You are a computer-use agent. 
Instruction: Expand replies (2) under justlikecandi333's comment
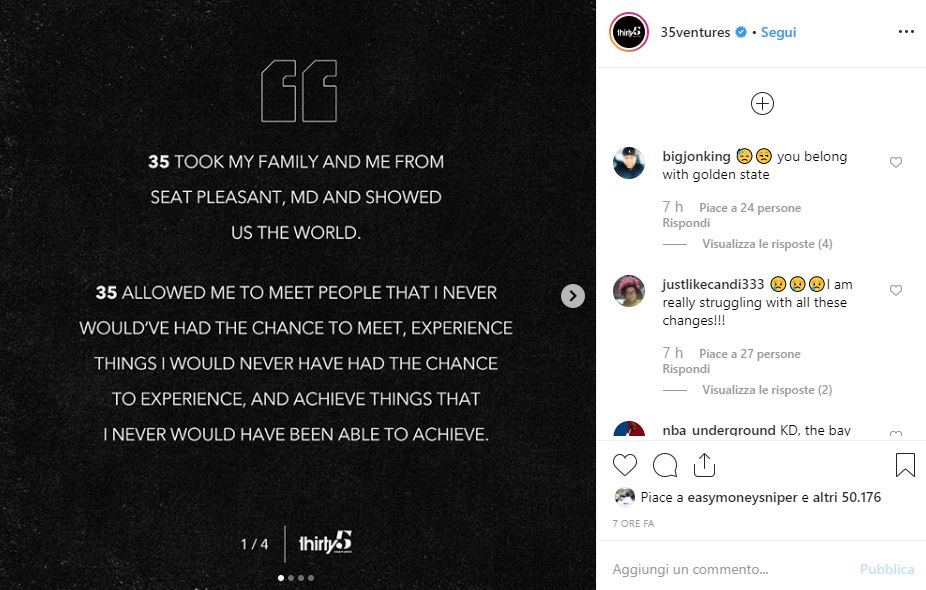click(x=767, y=390)
